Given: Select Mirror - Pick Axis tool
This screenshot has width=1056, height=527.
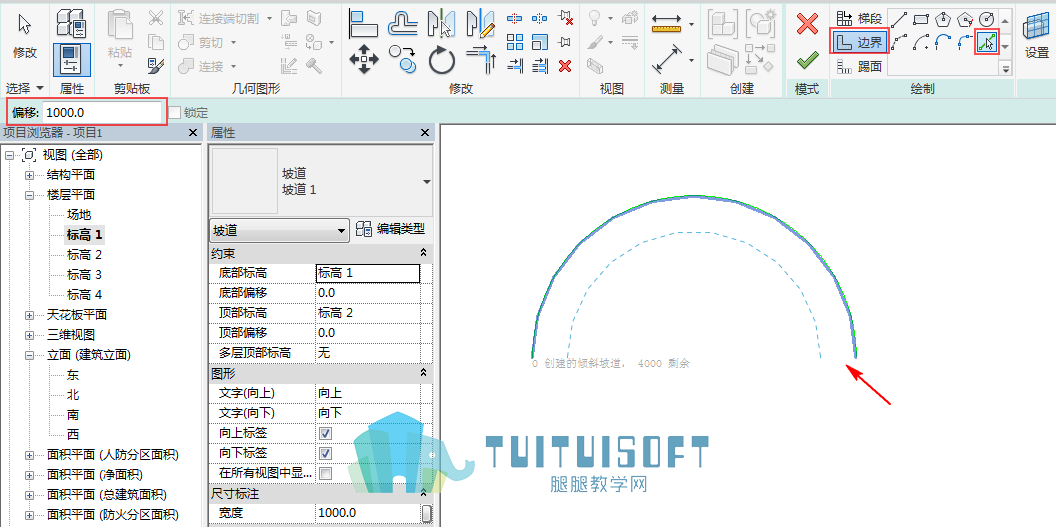Looking at the screenshot, I should (x=441, y=24).
